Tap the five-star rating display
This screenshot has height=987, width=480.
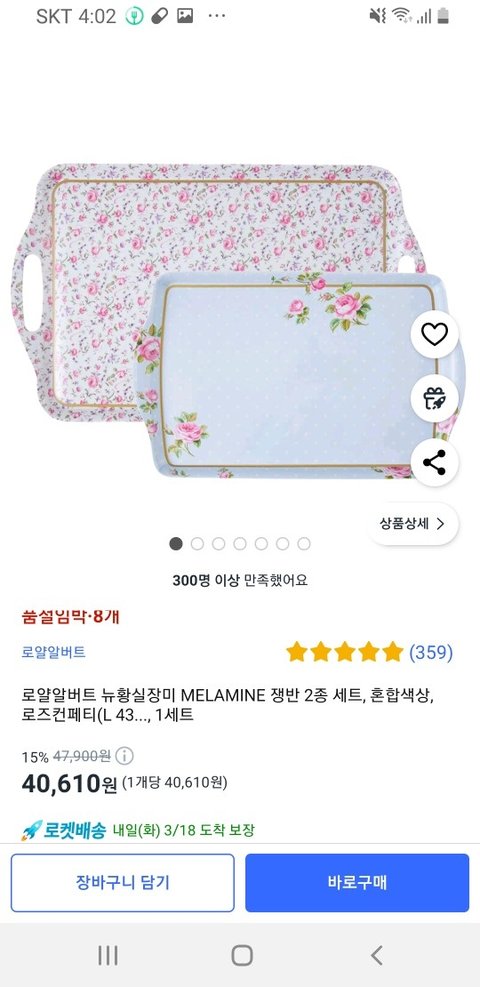pyautogui.click(x=345, y=652)
